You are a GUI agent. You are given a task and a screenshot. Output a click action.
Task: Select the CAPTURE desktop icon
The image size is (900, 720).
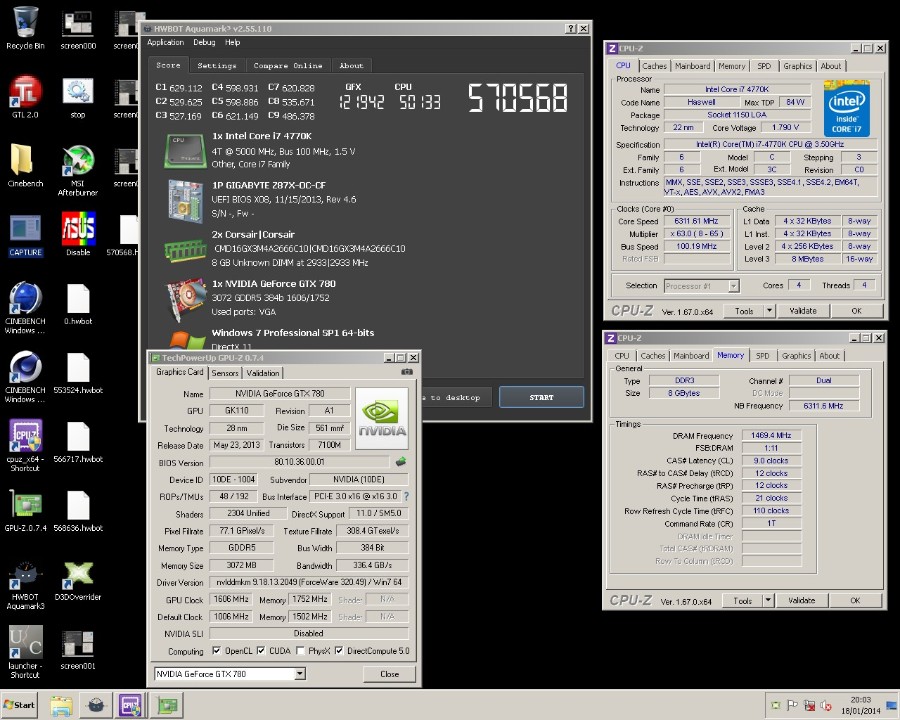pos(25,235)
